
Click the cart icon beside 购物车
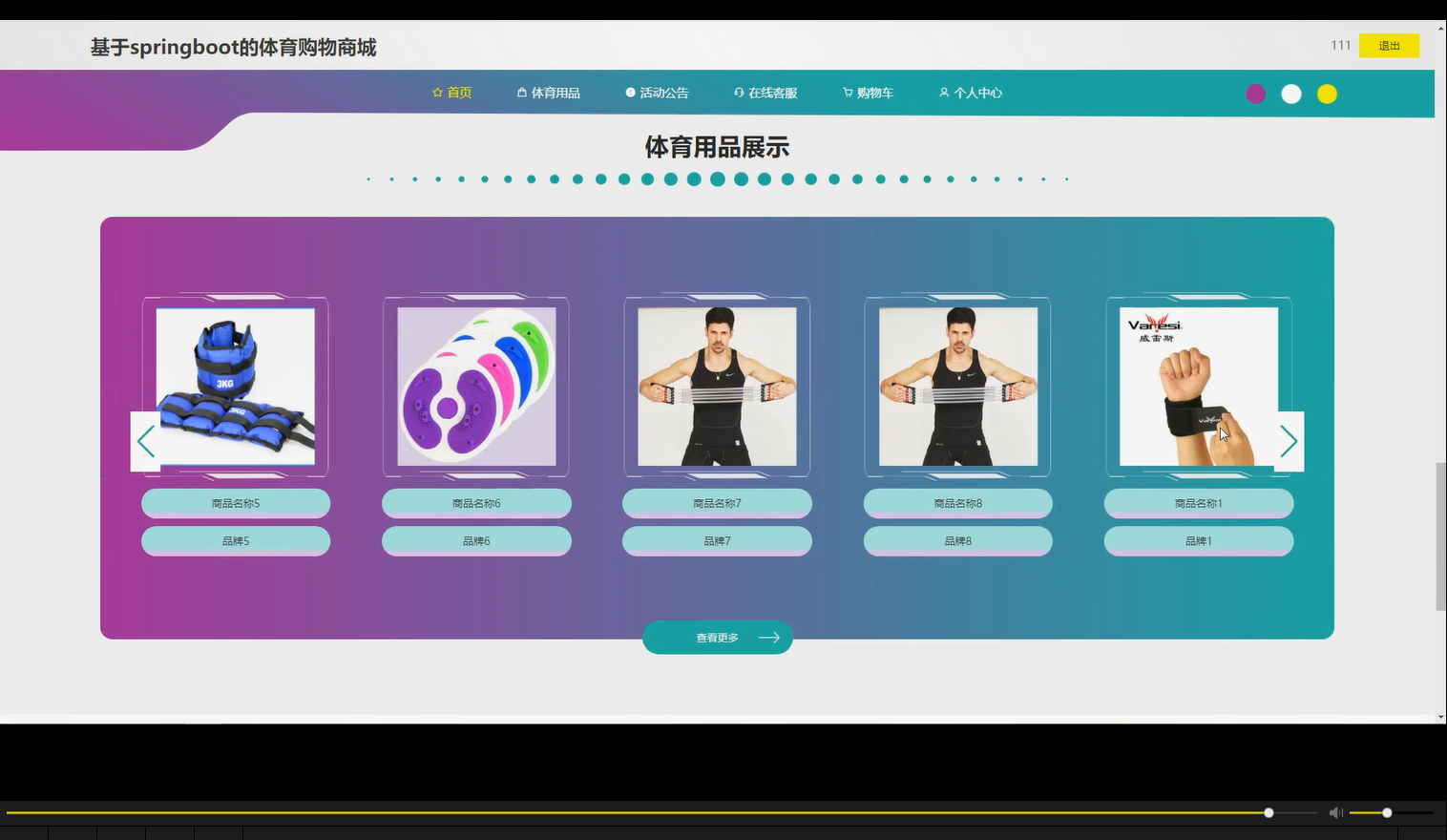tap(848, 93)
